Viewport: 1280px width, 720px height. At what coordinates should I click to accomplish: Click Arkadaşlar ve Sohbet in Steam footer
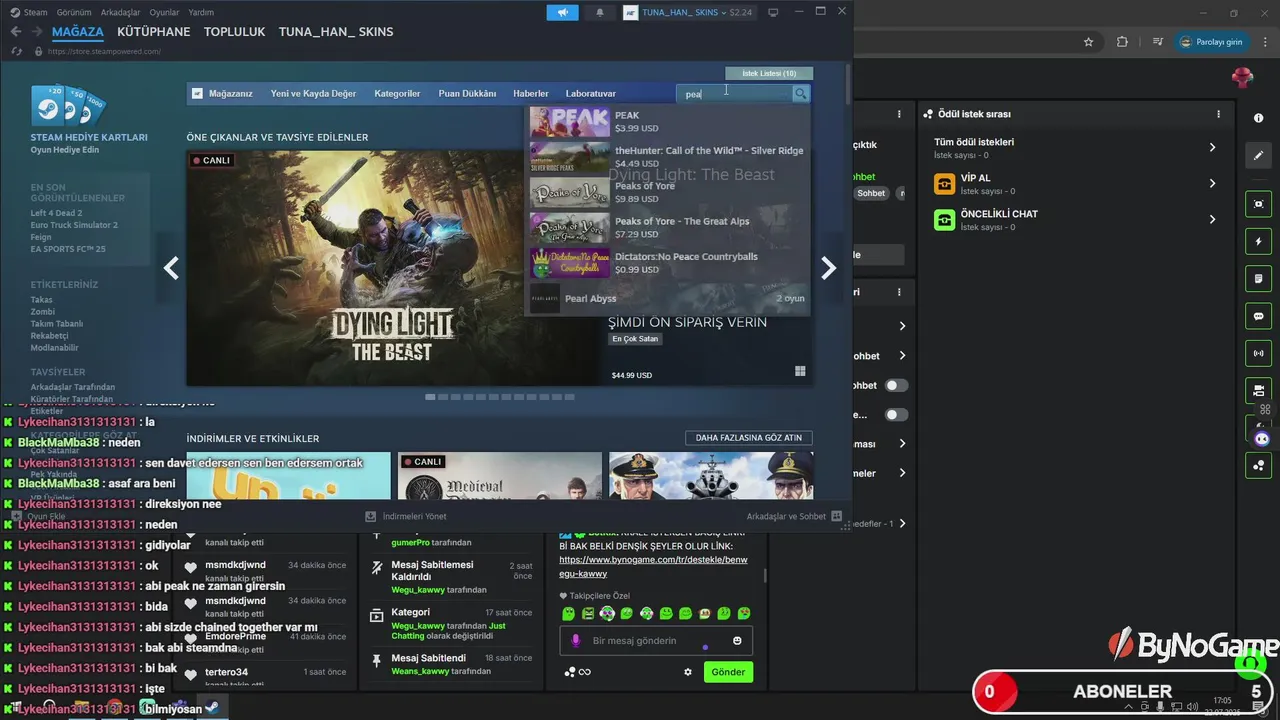click(794, 516)
